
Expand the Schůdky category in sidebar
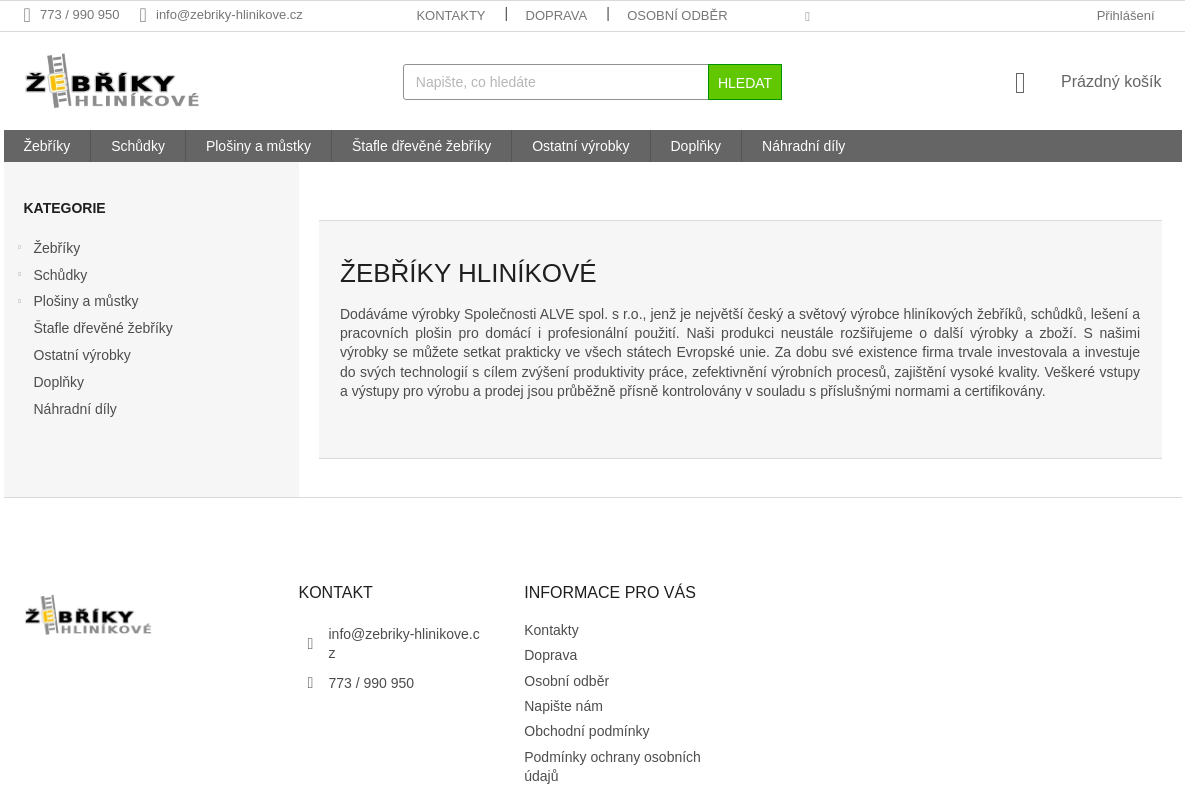click(20, 274)
